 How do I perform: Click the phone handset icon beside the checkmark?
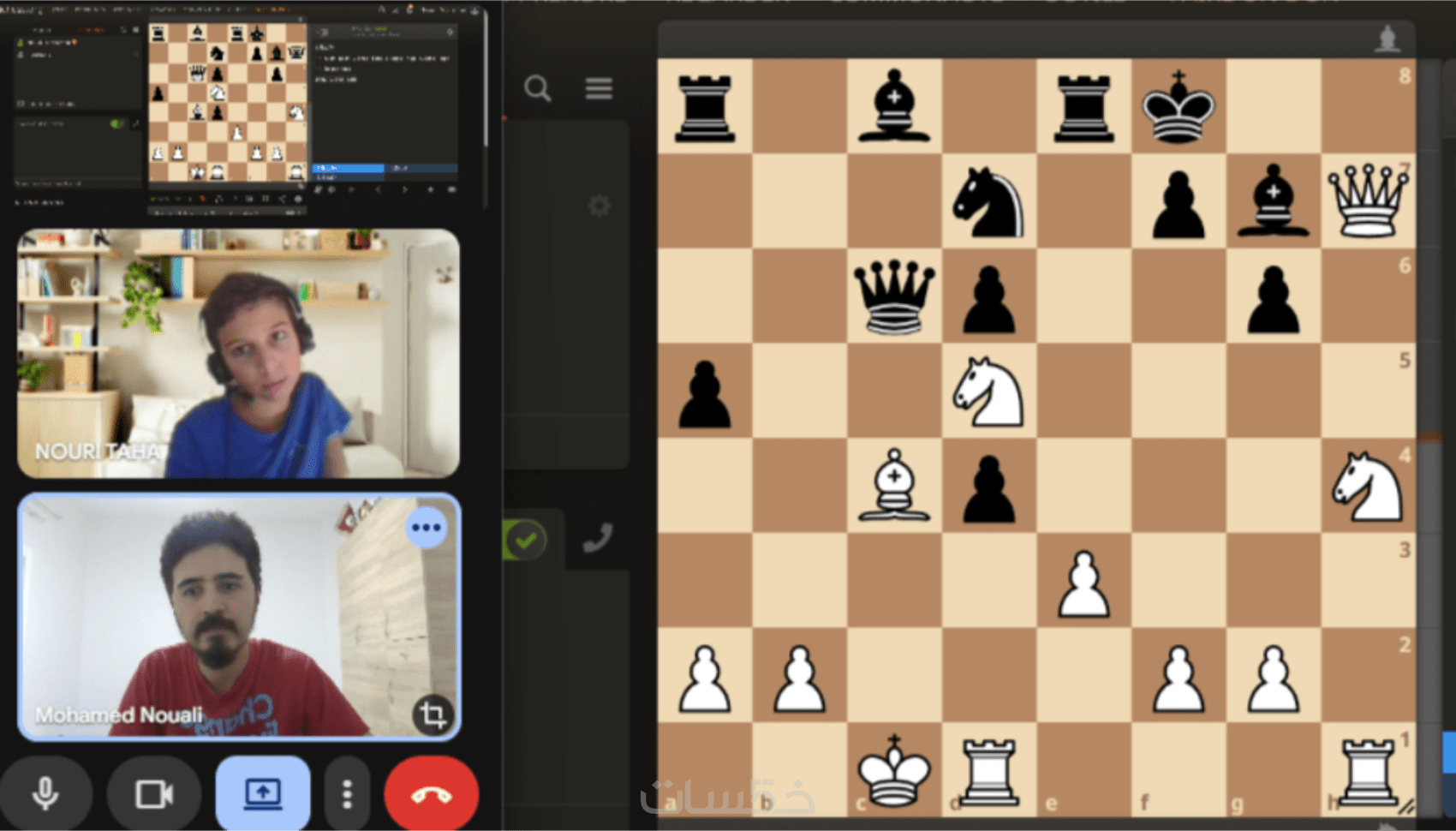pyautogui.click(x=598, y=539)
